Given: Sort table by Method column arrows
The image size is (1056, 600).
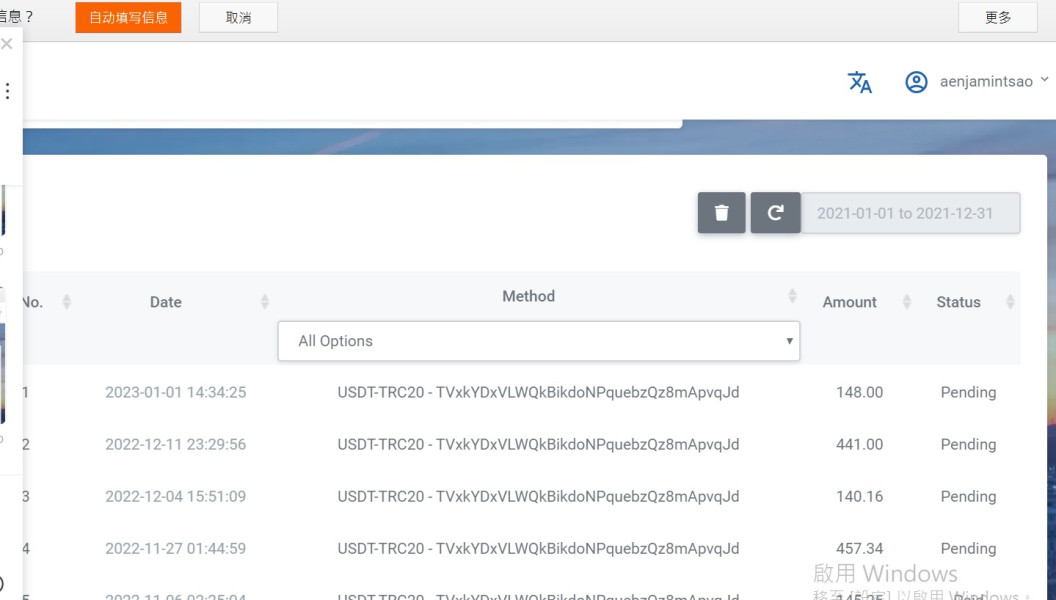Looking at the screenshot, I should tap(792, 296).
